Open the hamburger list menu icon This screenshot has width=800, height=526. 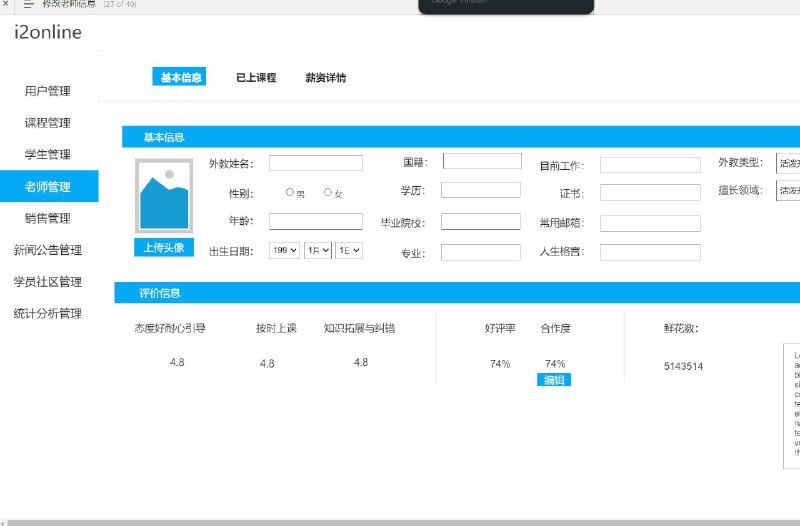28,4
